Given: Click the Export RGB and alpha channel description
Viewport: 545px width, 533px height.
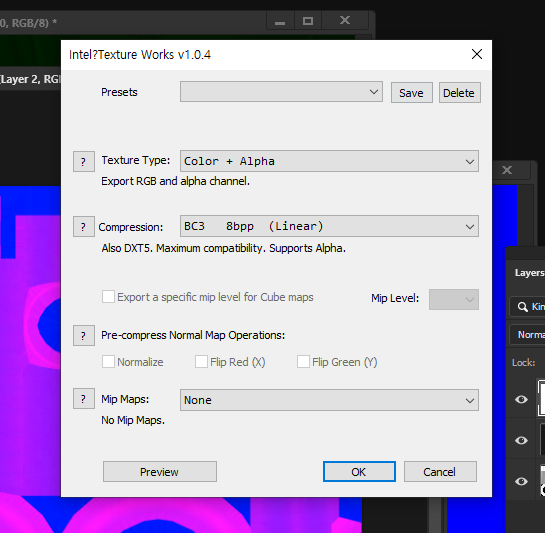Looking at the screenshot, I should [x=176, y=181].
